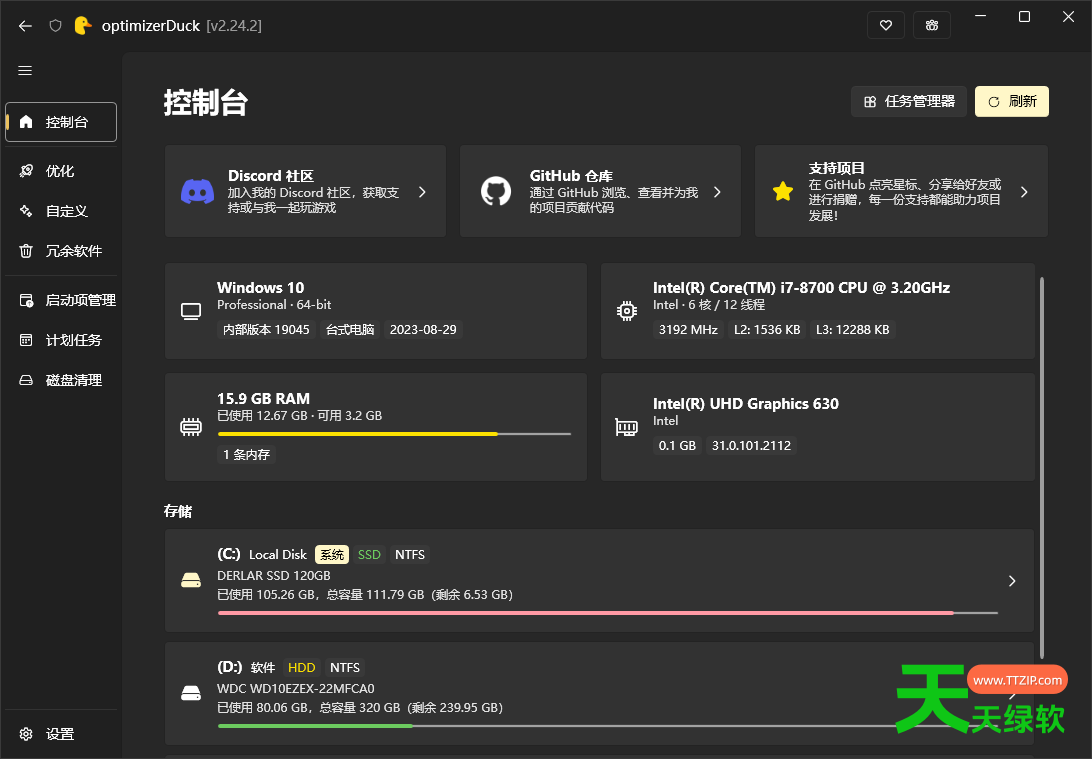Click the L3: 12288 KB tag
The width and height of the screenshot is (1092, 759).
[x=852, y=329]
